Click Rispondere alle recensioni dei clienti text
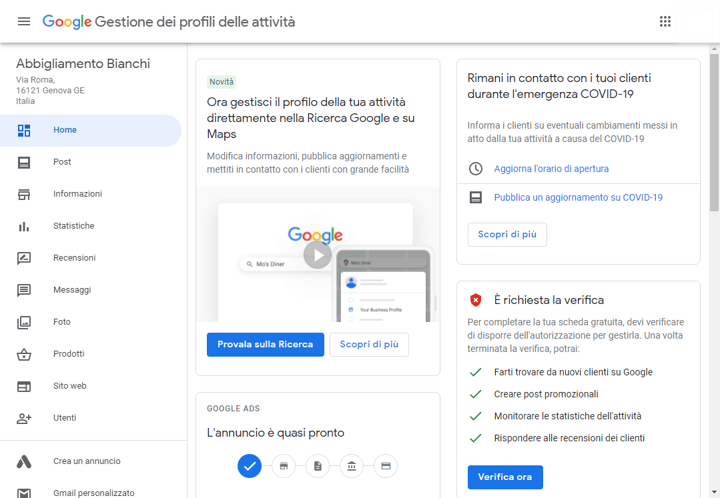 569,438
